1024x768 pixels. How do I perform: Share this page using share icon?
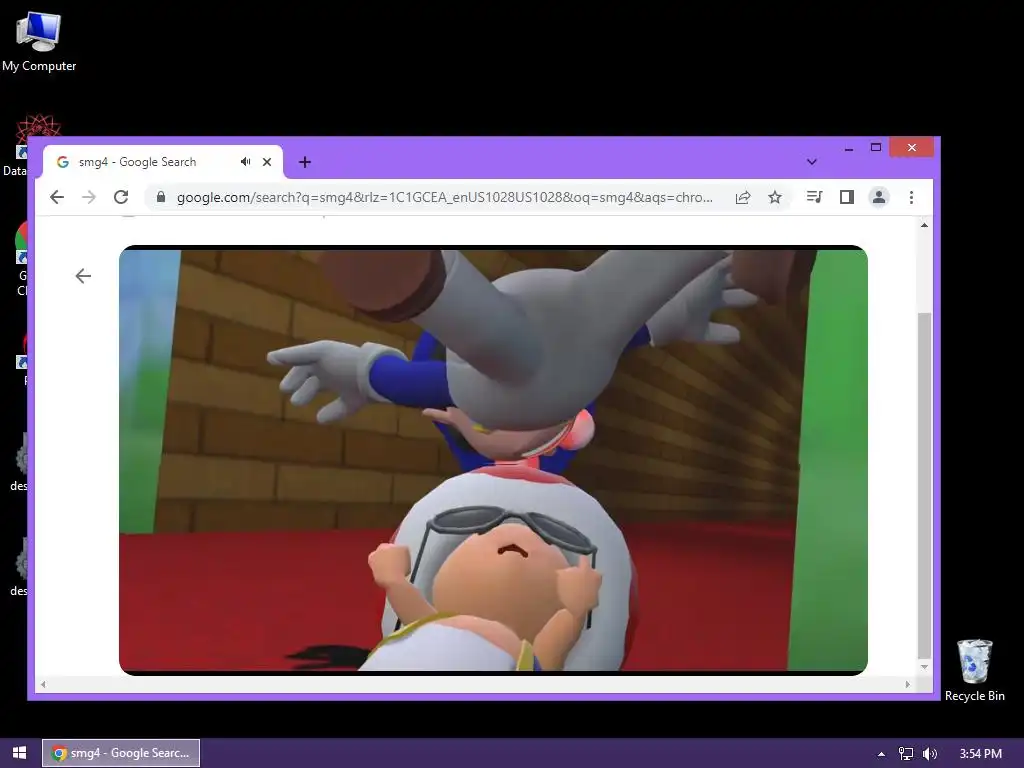tap(743, 197)
